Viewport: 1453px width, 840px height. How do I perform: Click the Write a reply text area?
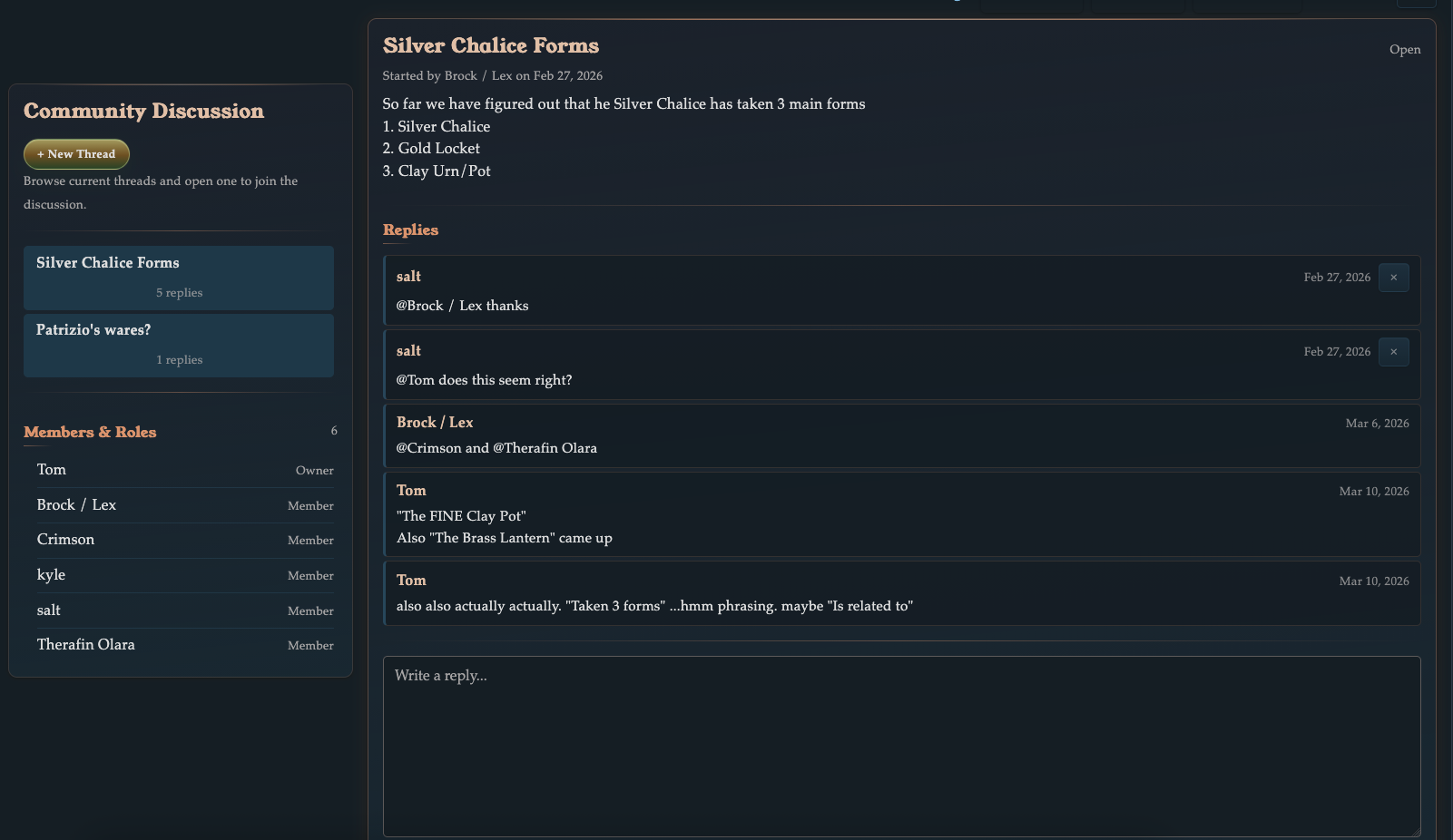901,744
